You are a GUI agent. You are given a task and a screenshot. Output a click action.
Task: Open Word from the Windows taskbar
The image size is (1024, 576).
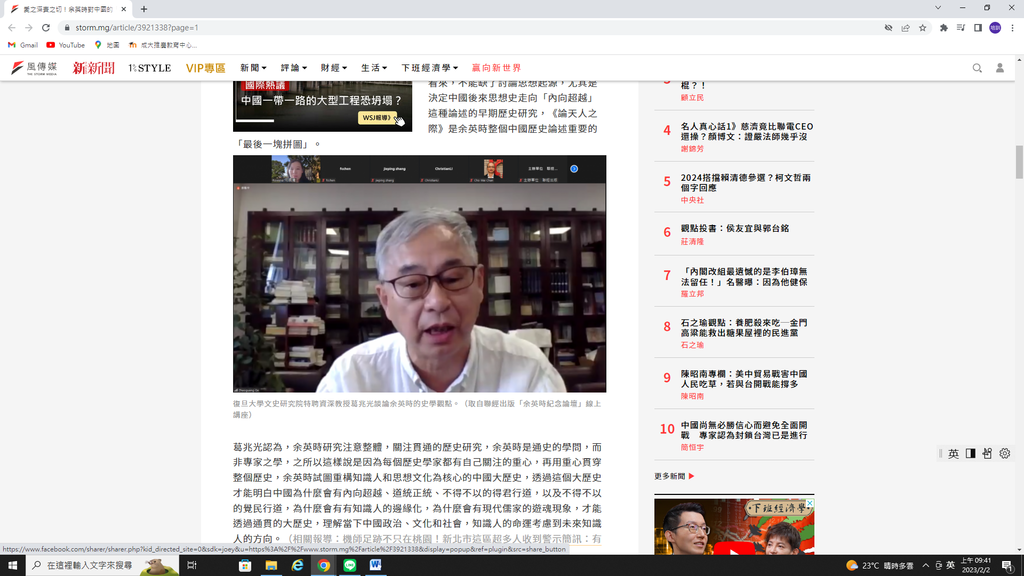(376, 565)
